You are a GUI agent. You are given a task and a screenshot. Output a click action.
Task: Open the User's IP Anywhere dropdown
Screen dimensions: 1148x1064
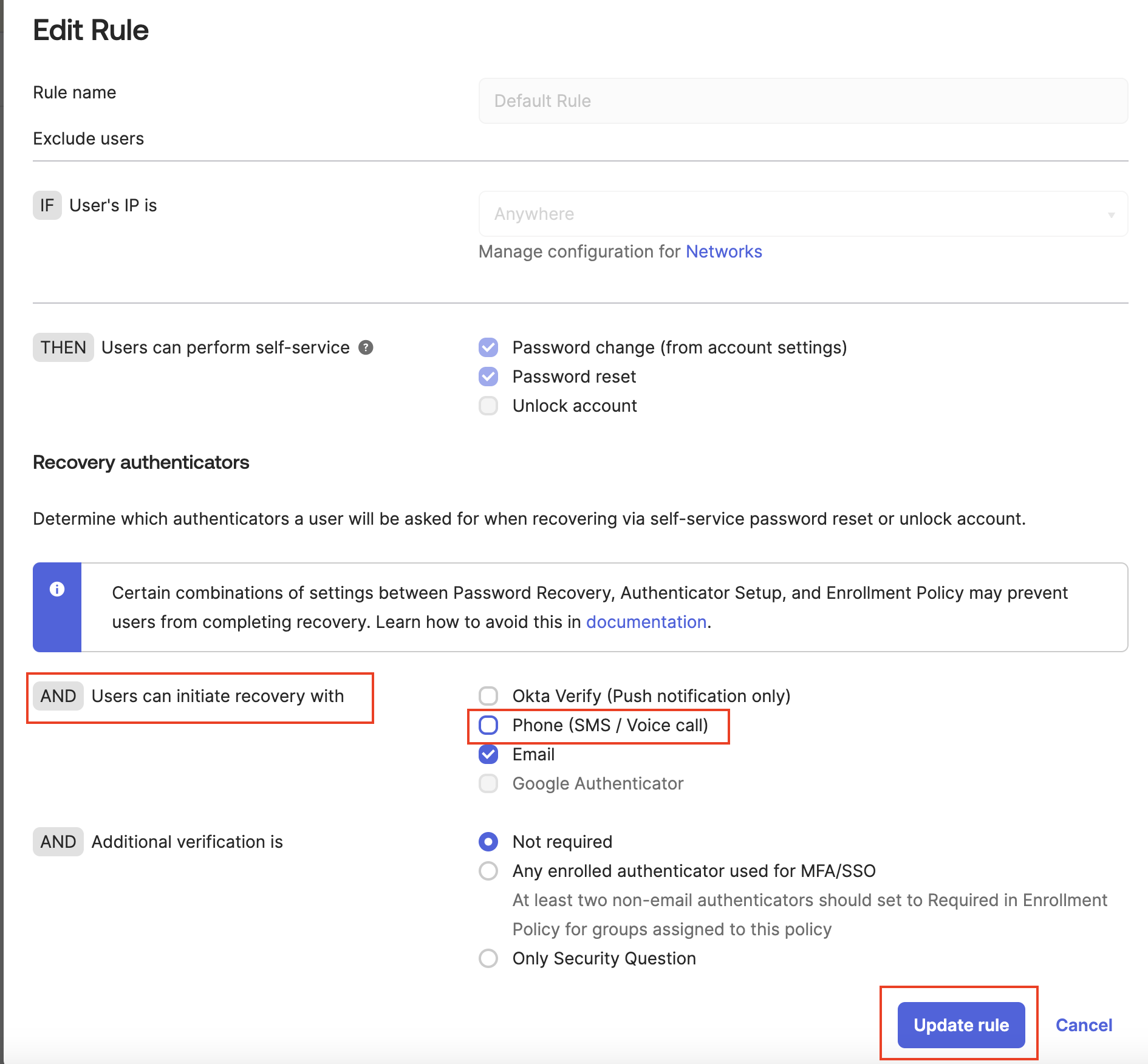tap(803, 214)
